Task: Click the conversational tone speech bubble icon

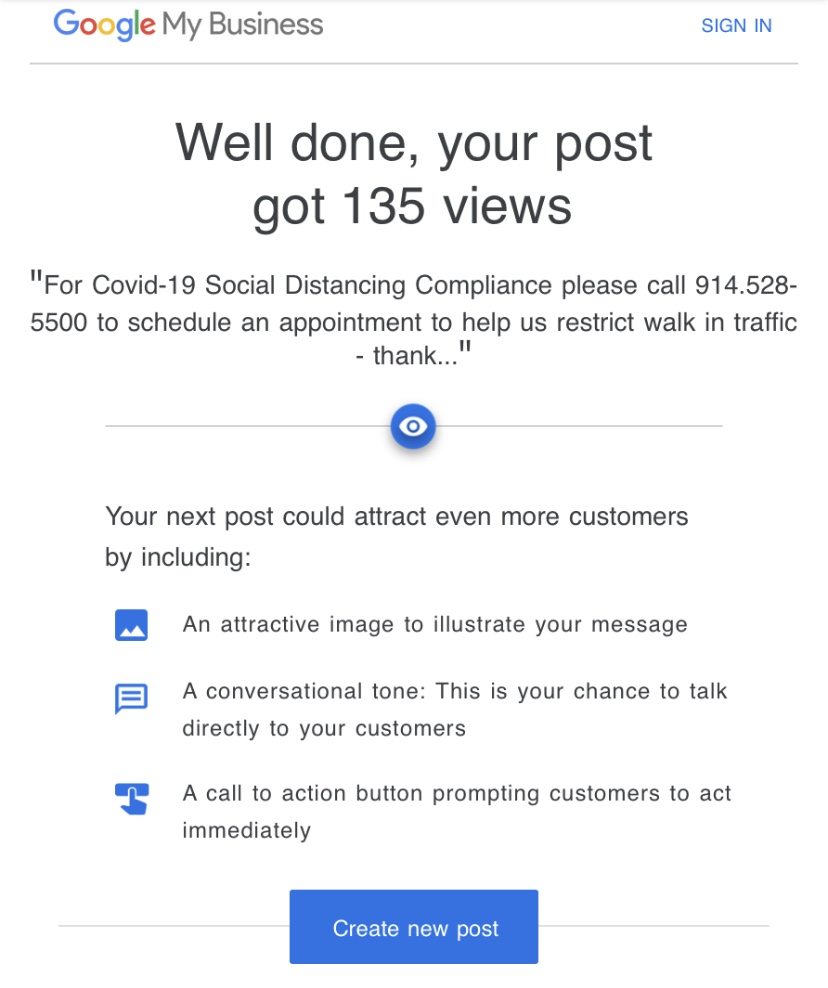Action: 131,698
